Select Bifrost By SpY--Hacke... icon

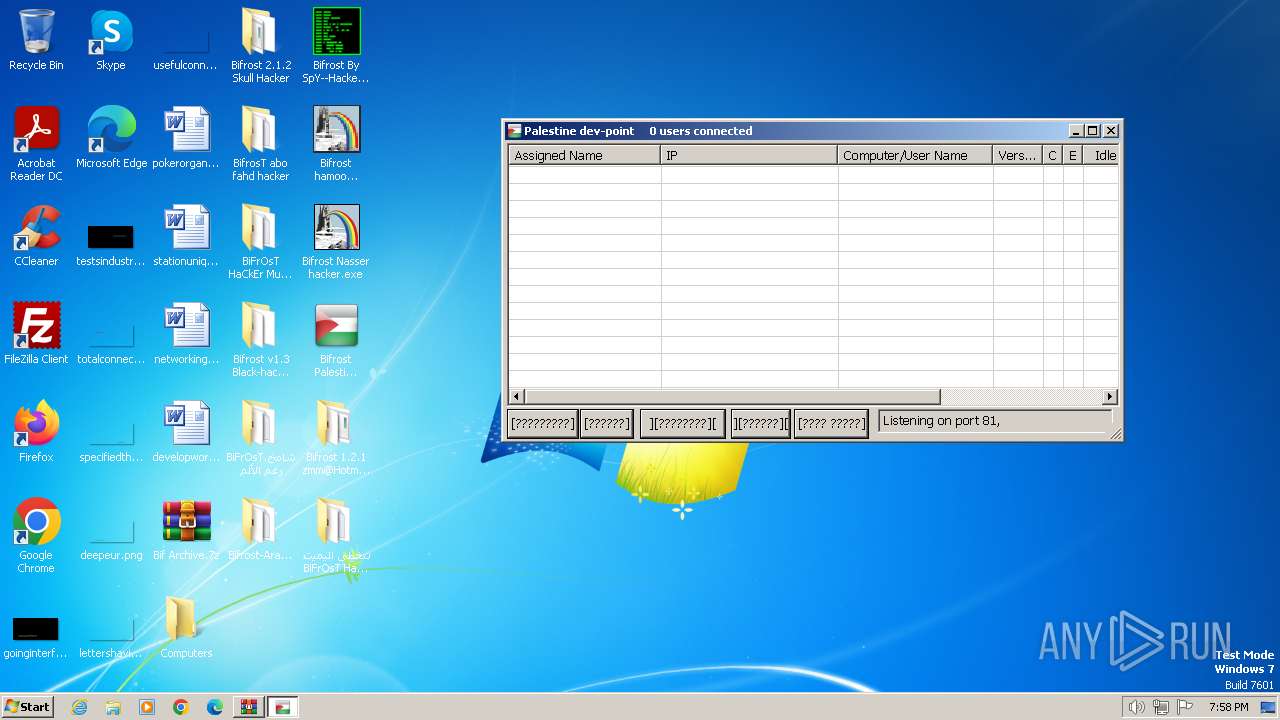coord(336,46)
